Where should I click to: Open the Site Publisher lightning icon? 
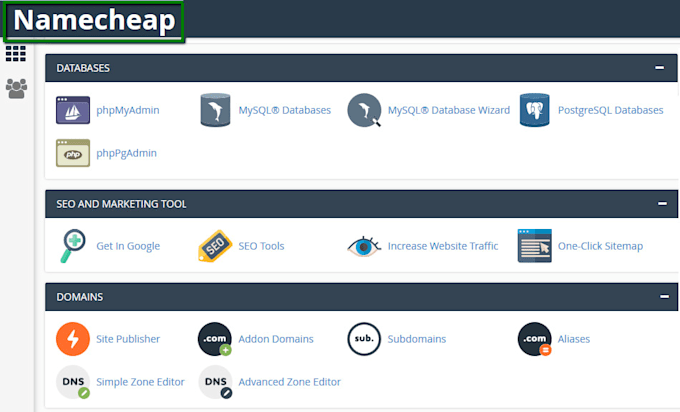click(x=73, y=339)
